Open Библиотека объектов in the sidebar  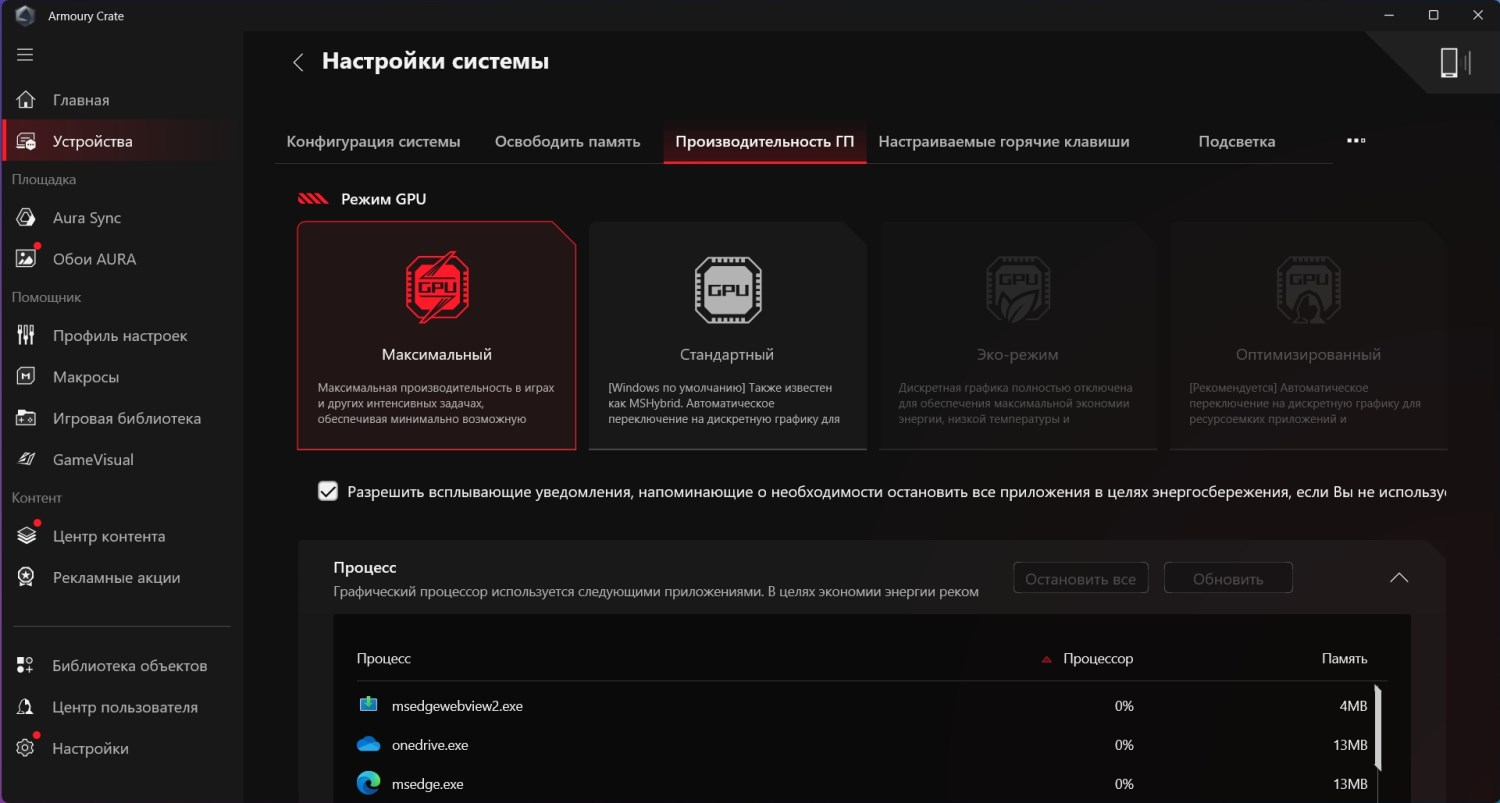click(x=122, y=666)
